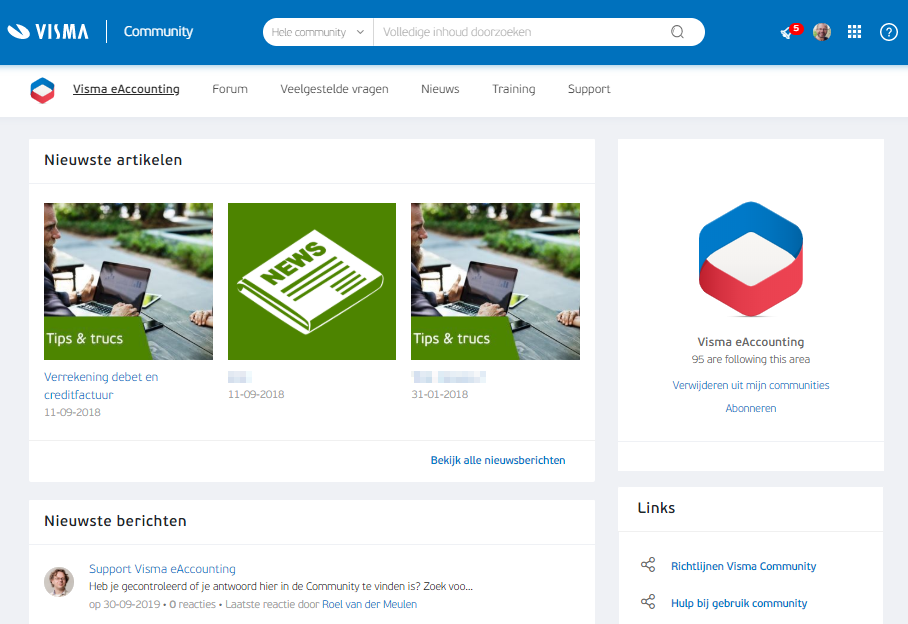Viewport: 908px width, 624px height.
Task: Click the magnifier search icon
Action: click(x=678, y=32)
